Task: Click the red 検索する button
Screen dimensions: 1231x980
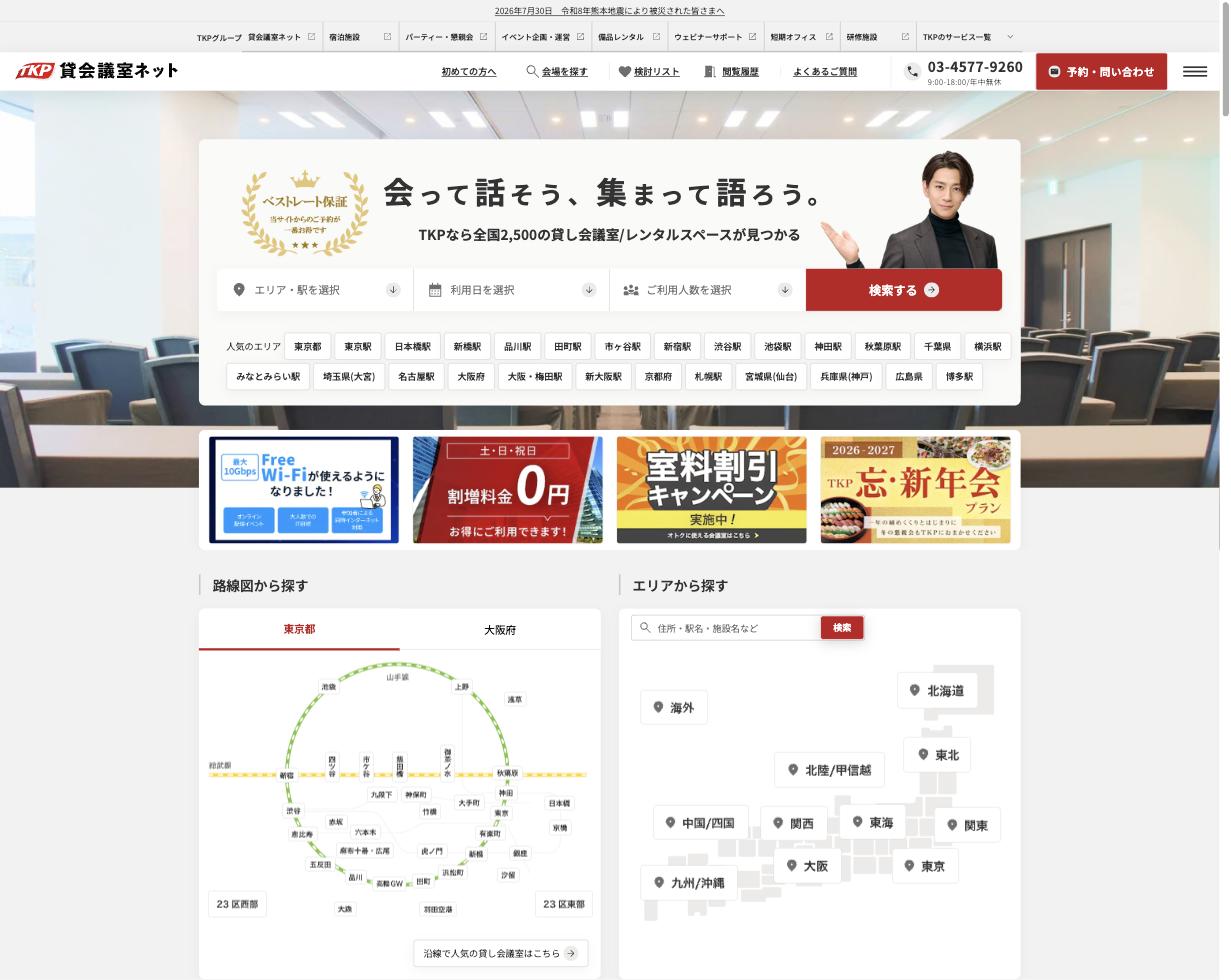Action: [x=904, y=290]
